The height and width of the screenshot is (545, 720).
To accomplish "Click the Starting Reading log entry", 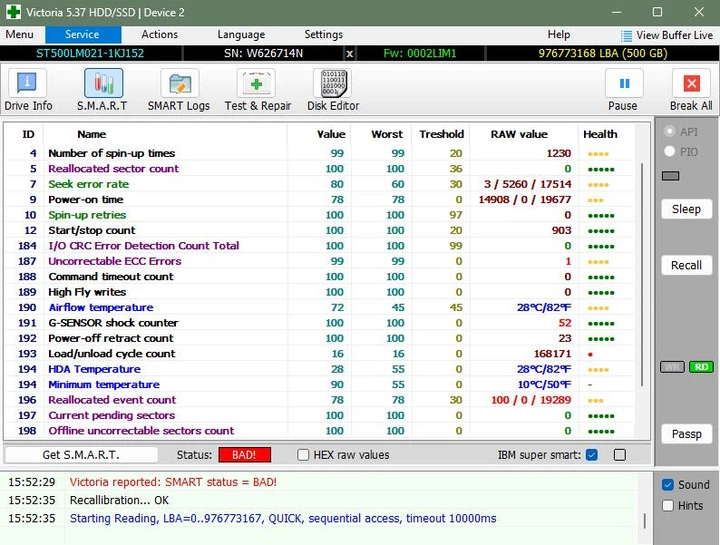I will pyautogui.click(x=283, y=518).
